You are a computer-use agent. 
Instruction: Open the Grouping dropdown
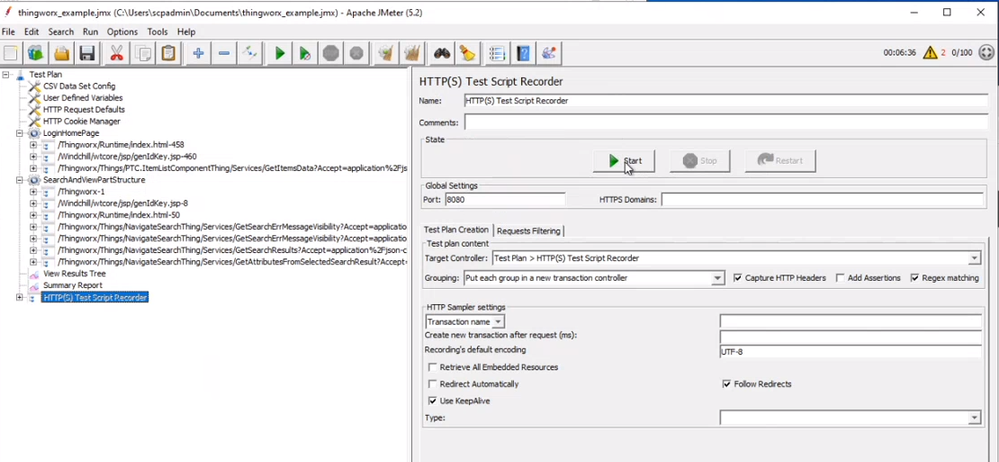tap(718, 278)
